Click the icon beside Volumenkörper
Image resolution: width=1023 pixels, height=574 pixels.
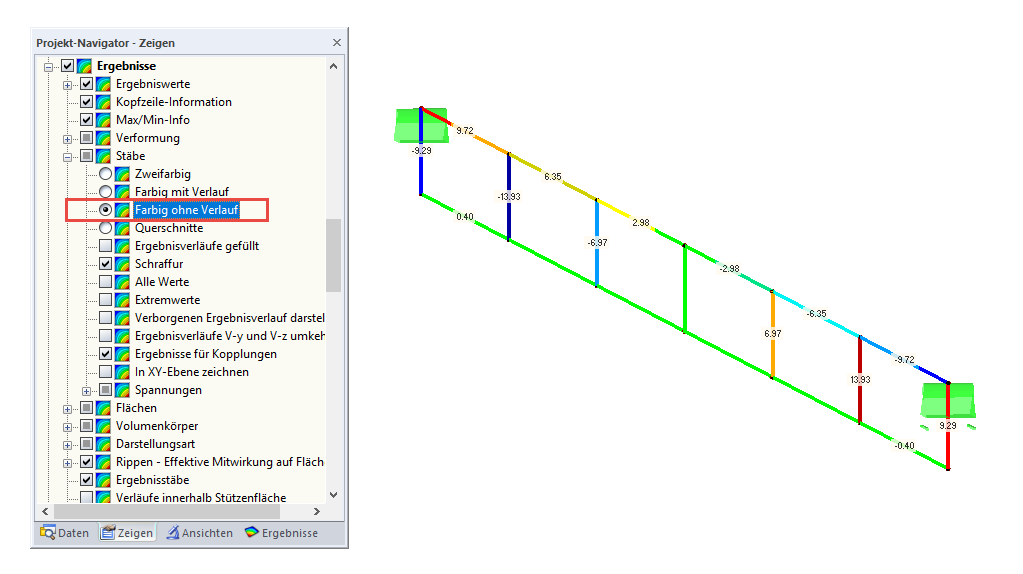(103, 426)
